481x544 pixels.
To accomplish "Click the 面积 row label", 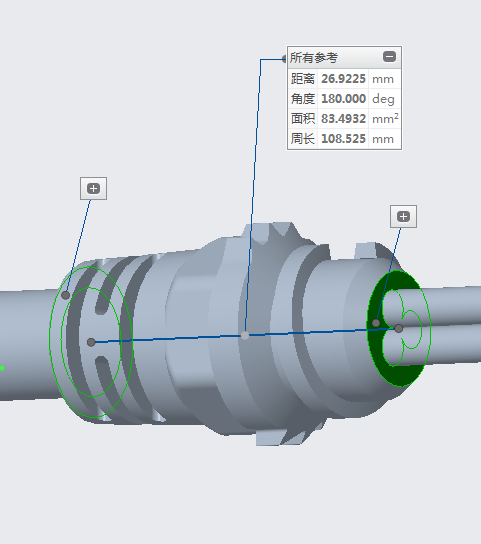I will point(303,119).
